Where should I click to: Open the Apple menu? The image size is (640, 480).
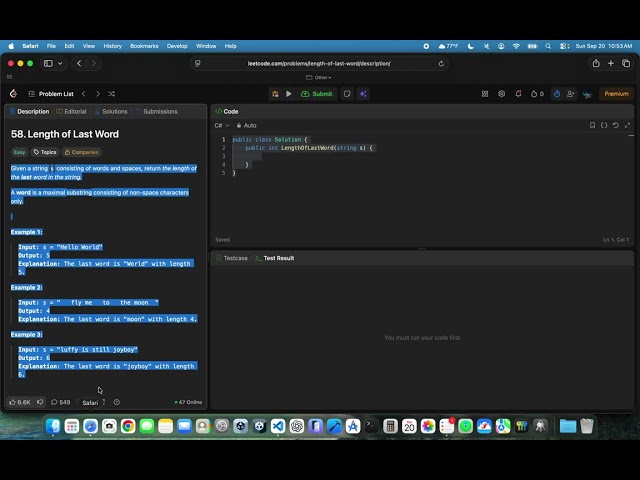tap(11, 46)
